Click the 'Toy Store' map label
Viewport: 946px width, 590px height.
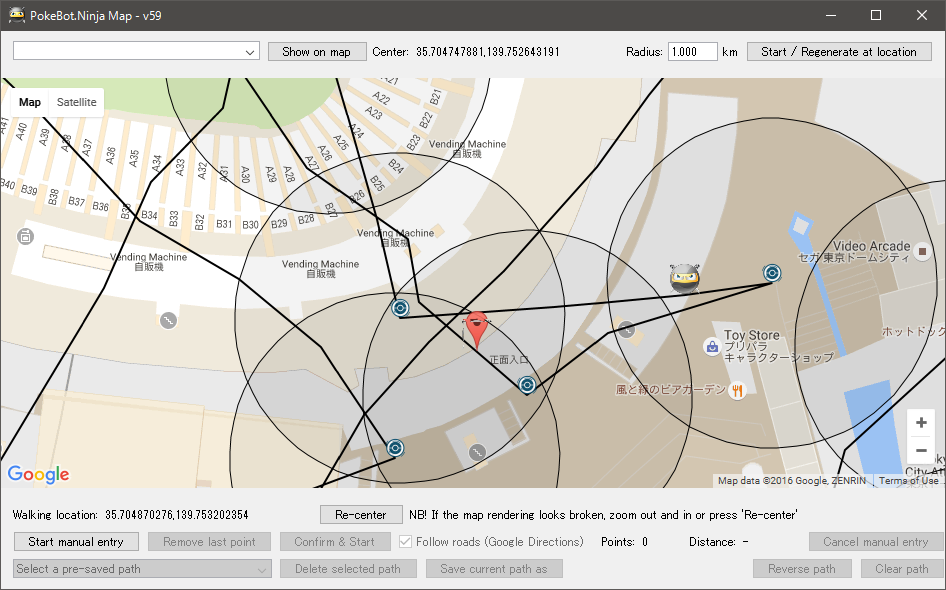(x=752, y=335)
